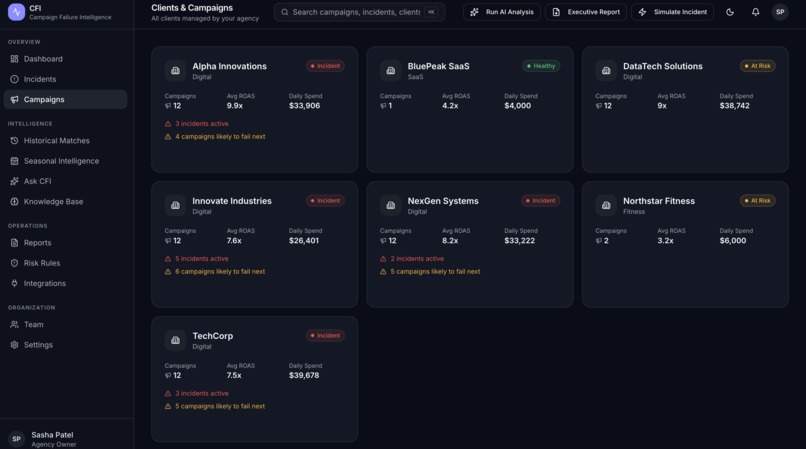Image resolution: width=806 pixels, height=449 pixels.
Task: Click Incident badge on NexGen Systems
Action: (x=541, y=201)
